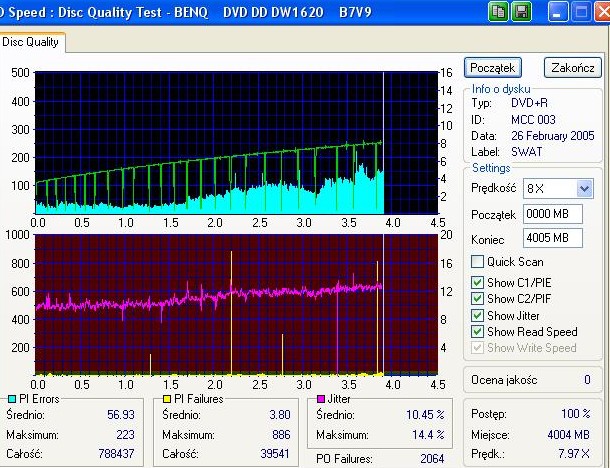The height and width of the screenshot is (468, 610).
Task: Click the Początek 0000 MB field
Action: coord(552,214)
